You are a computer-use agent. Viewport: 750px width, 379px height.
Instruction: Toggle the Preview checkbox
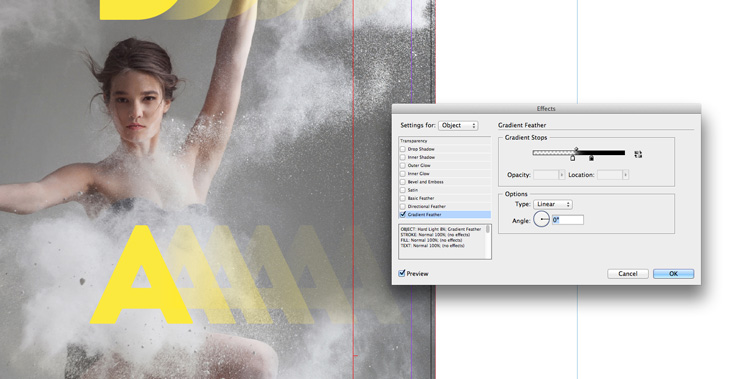402,273
